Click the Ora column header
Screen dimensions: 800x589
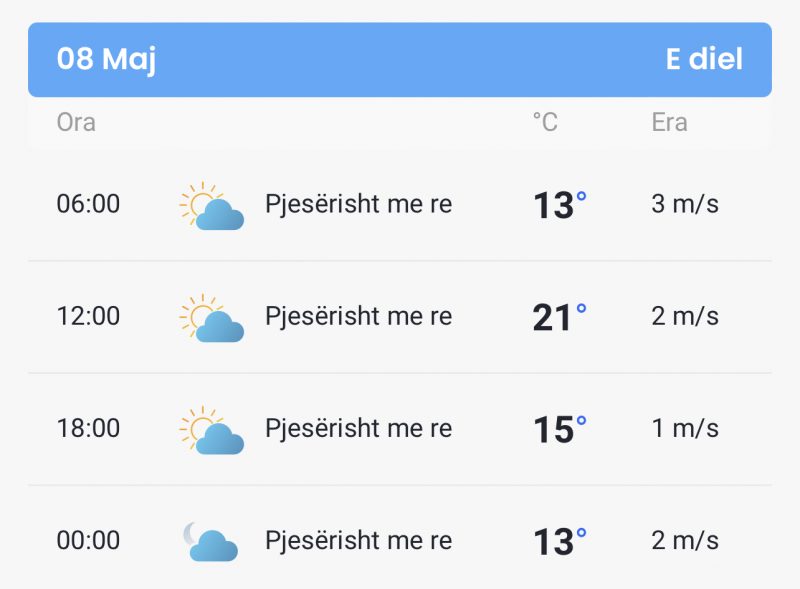pos(76,123)
